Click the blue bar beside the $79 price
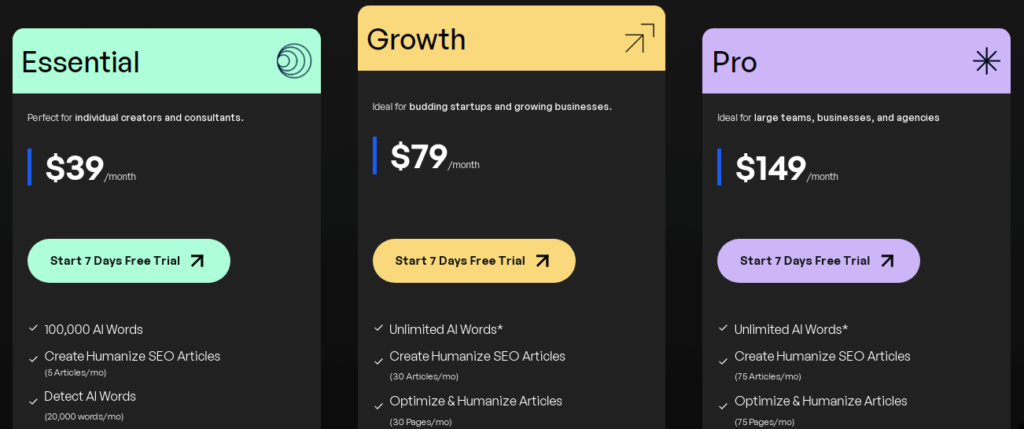 (x=375, y=156)
